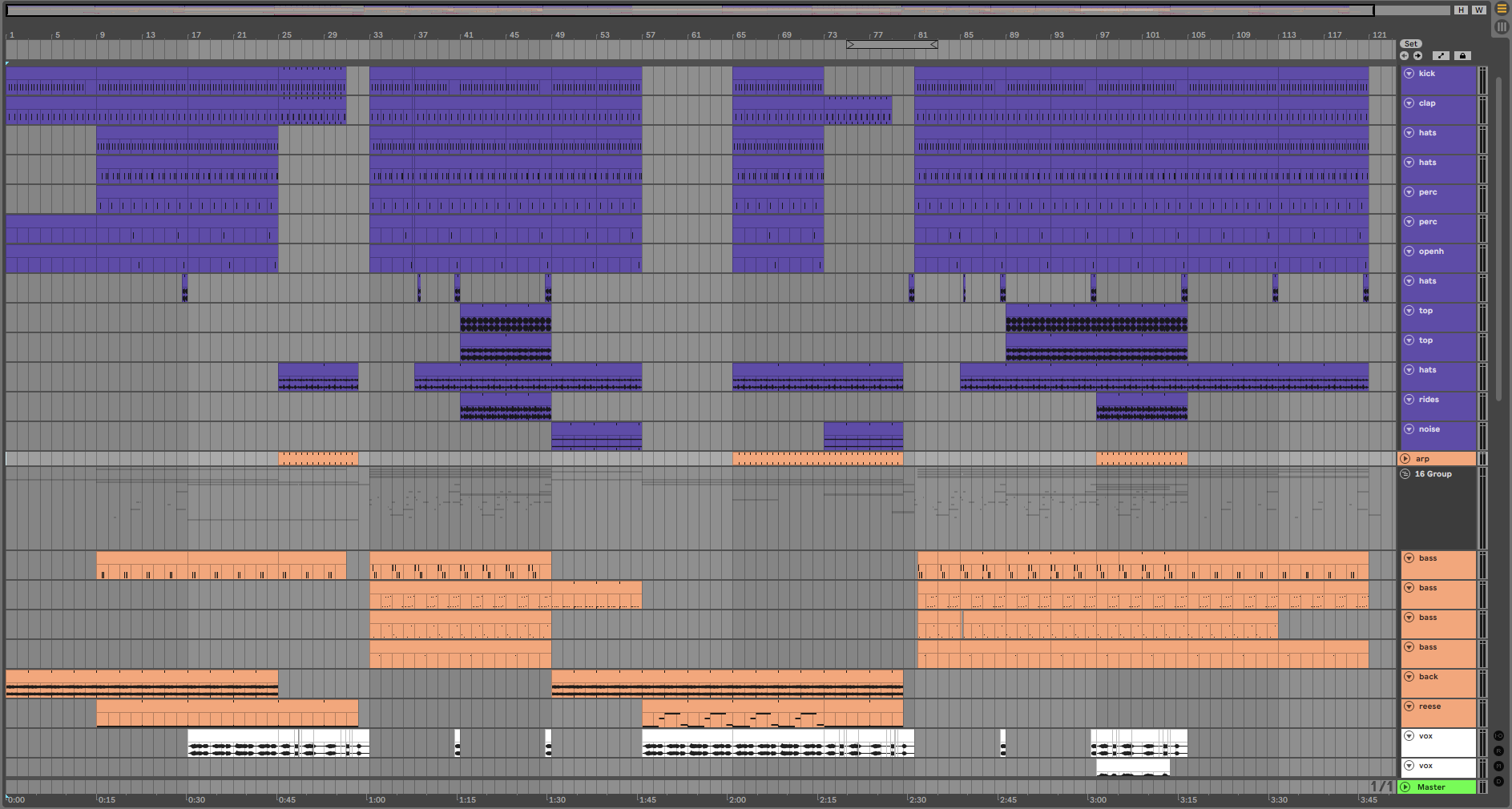The width and height of the screenshot is (1512, 809).
Task: Click the 1/1 grid size label
Action: (1382, 787)
